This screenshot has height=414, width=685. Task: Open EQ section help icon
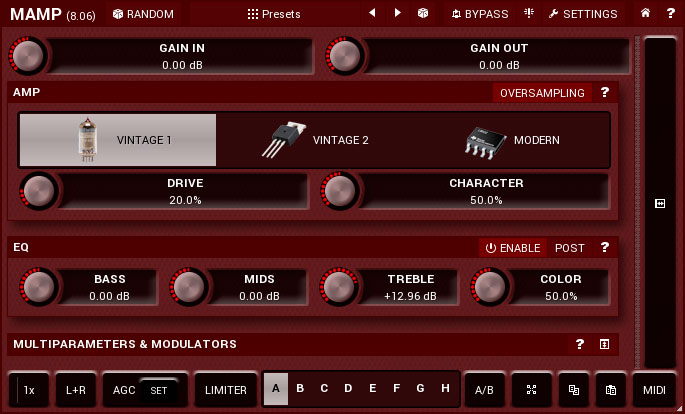coord(605,248)
